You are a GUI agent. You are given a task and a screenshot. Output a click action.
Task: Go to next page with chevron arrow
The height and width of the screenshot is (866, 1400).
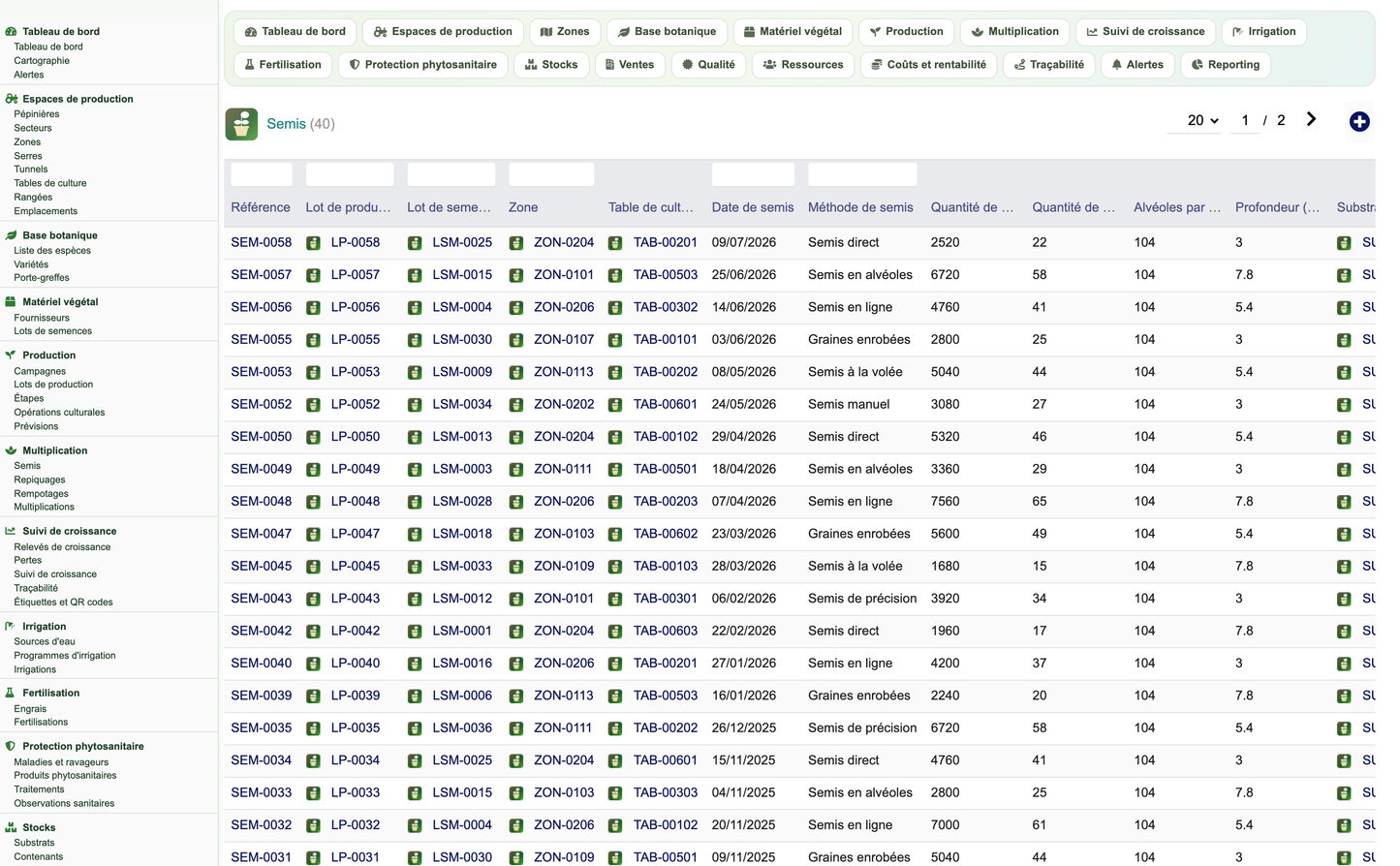click(1311, 119)
